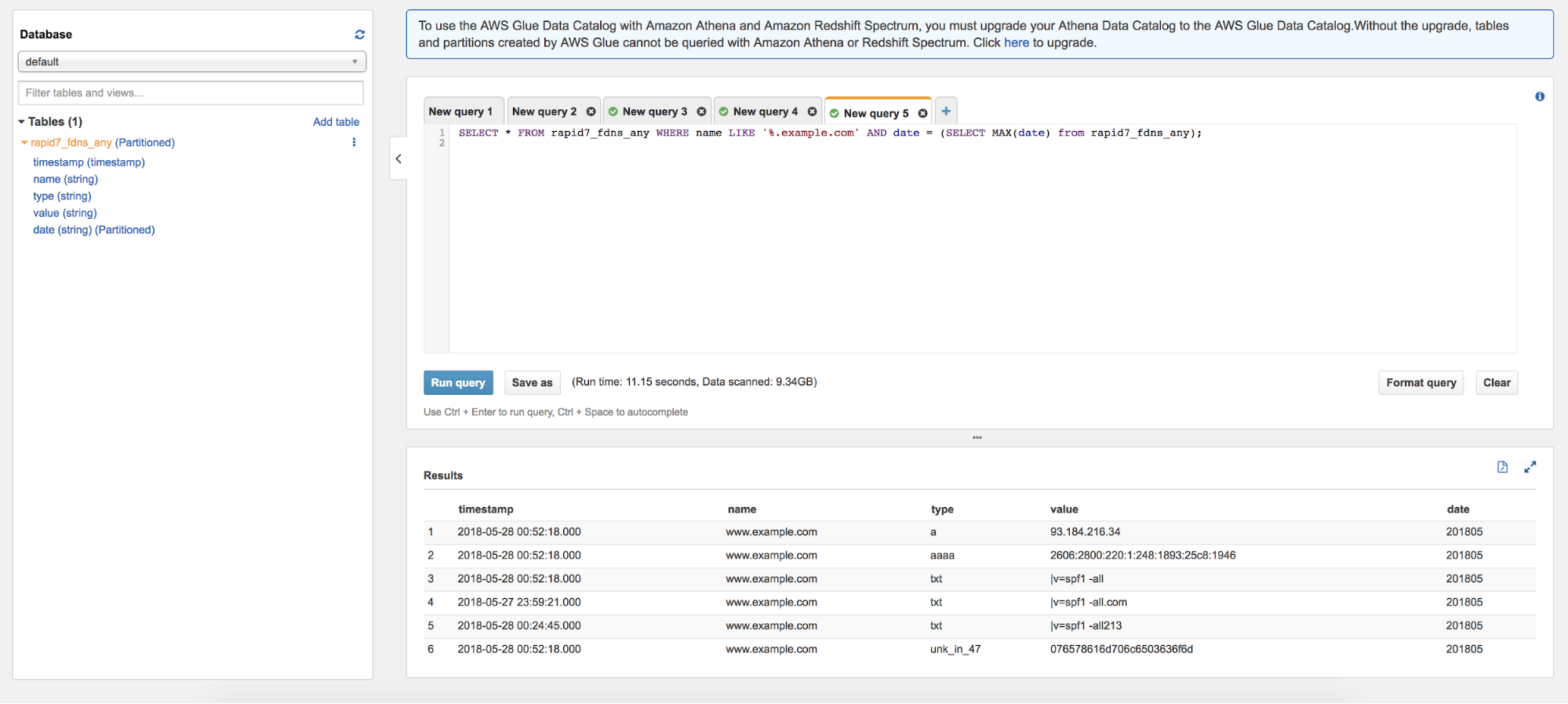Click the Add table link
This screenshot has width=1568, height=704.
[x=336, y=122]
